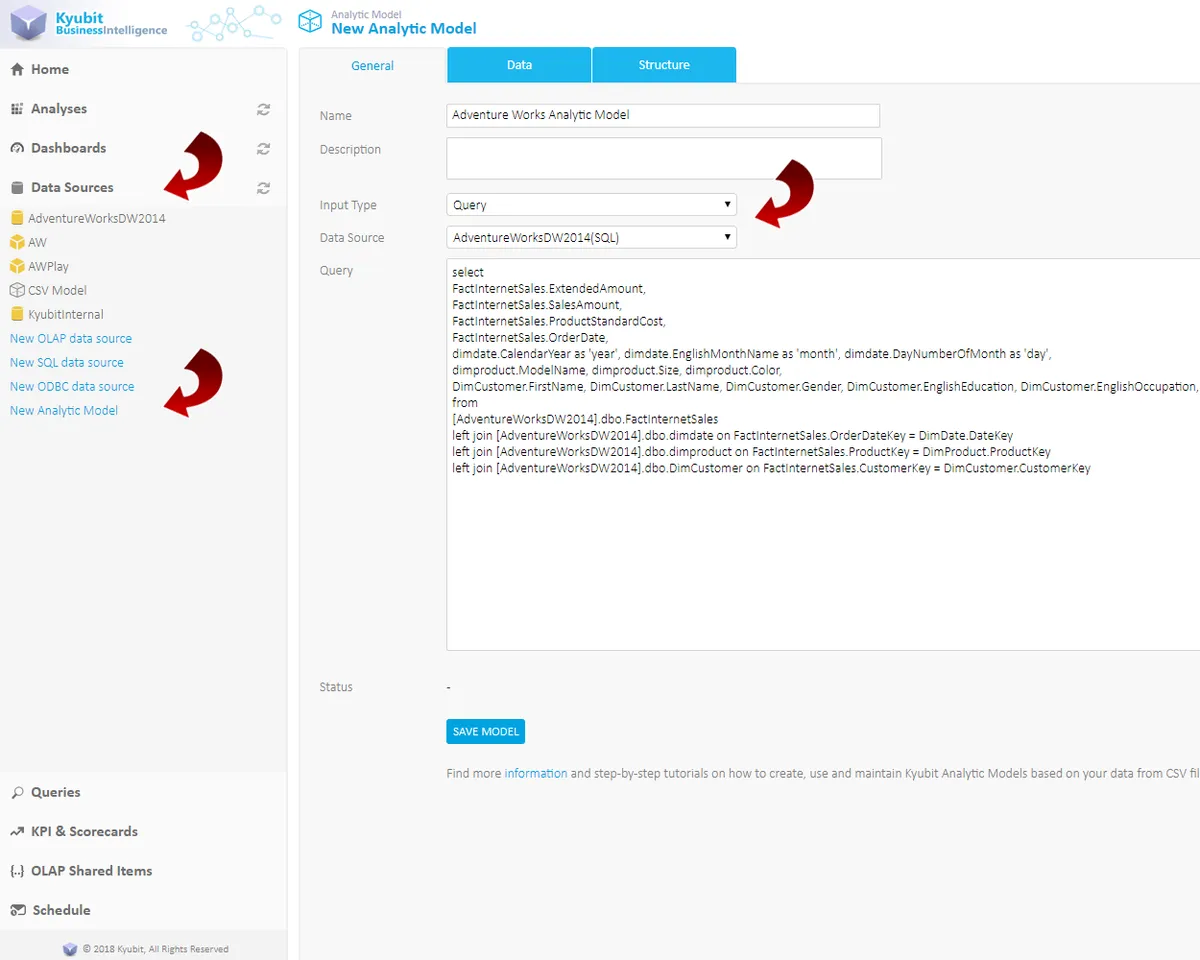Image resolution: width=1200 pixels, height=960 pixels.
Task: Open the Analyses section
Action: pyautogui.click(x=59, y=109)
